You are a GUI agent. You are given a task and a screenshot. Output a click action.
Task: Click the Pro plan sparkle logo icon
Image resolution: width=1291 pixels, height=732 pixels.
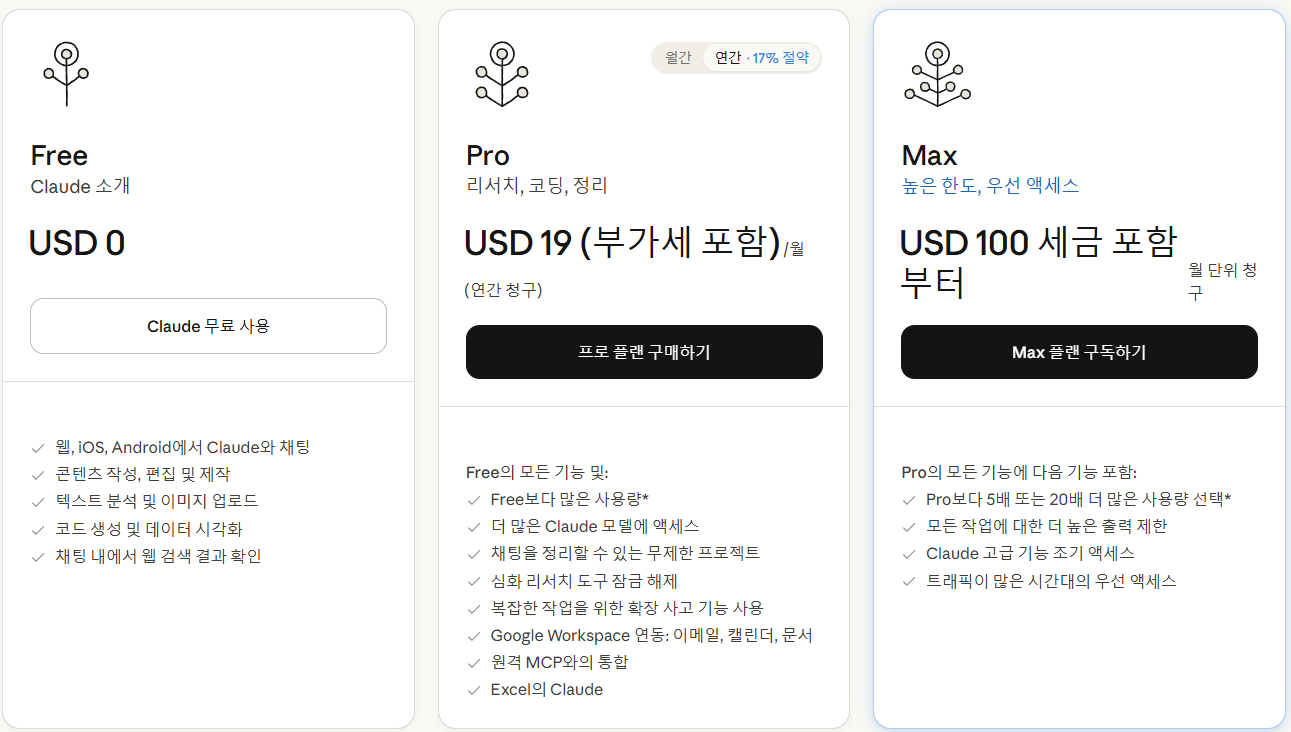(502, 73)
